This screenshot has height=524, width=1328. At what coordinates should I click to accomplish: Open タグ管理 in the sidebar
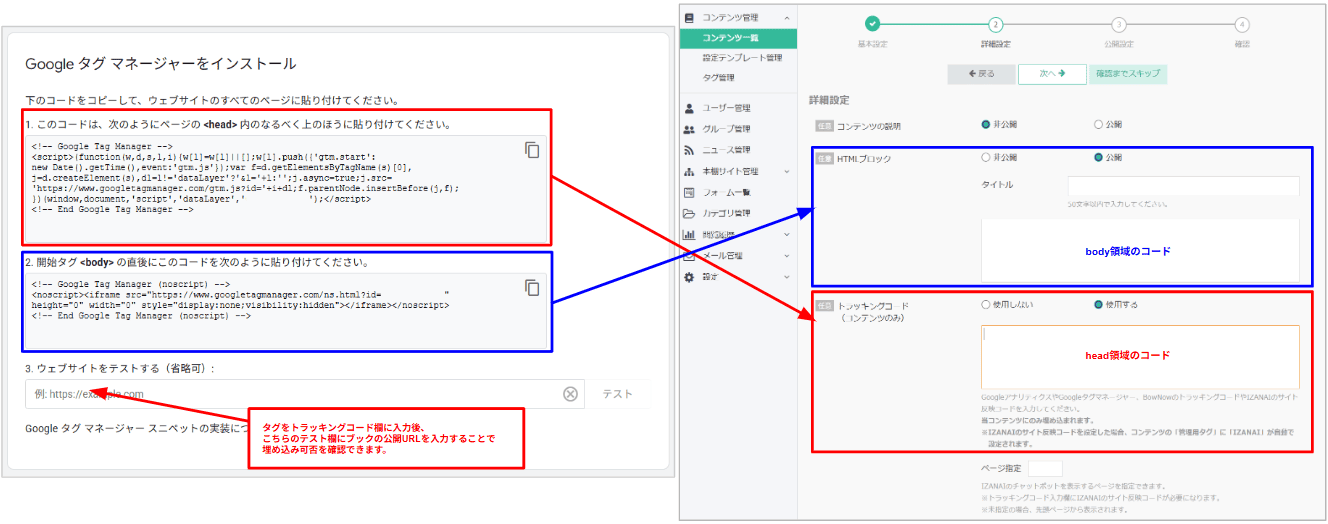tap(718, 78)
